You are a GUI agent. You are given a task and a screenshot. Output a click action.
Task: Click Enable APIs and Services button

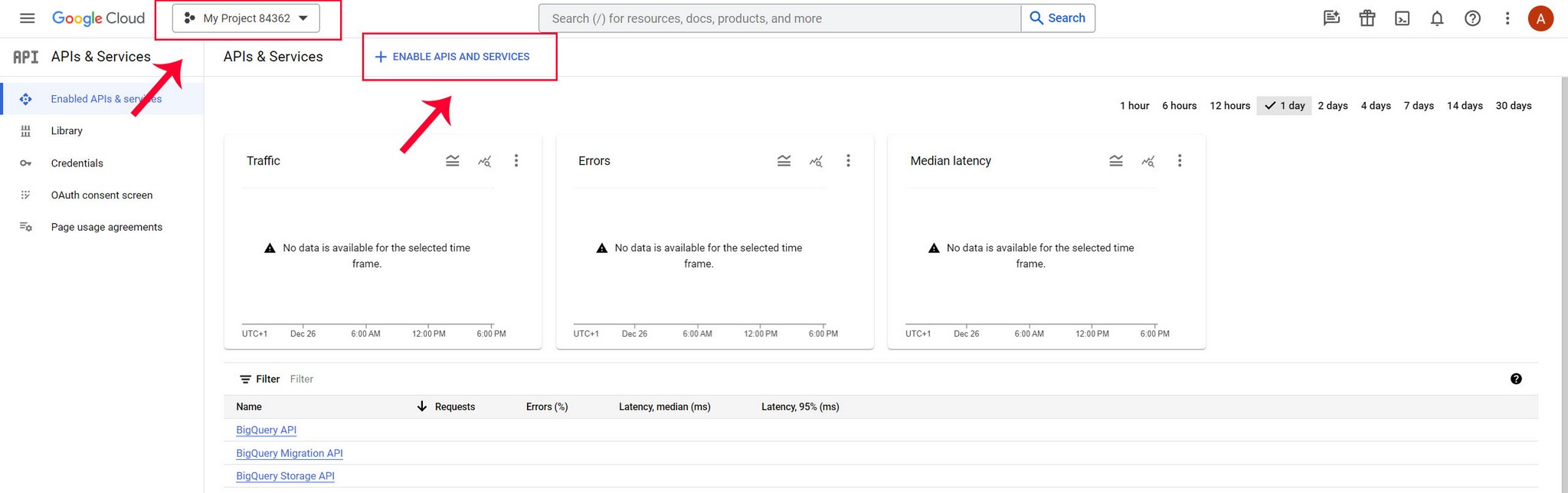[452, 57]
